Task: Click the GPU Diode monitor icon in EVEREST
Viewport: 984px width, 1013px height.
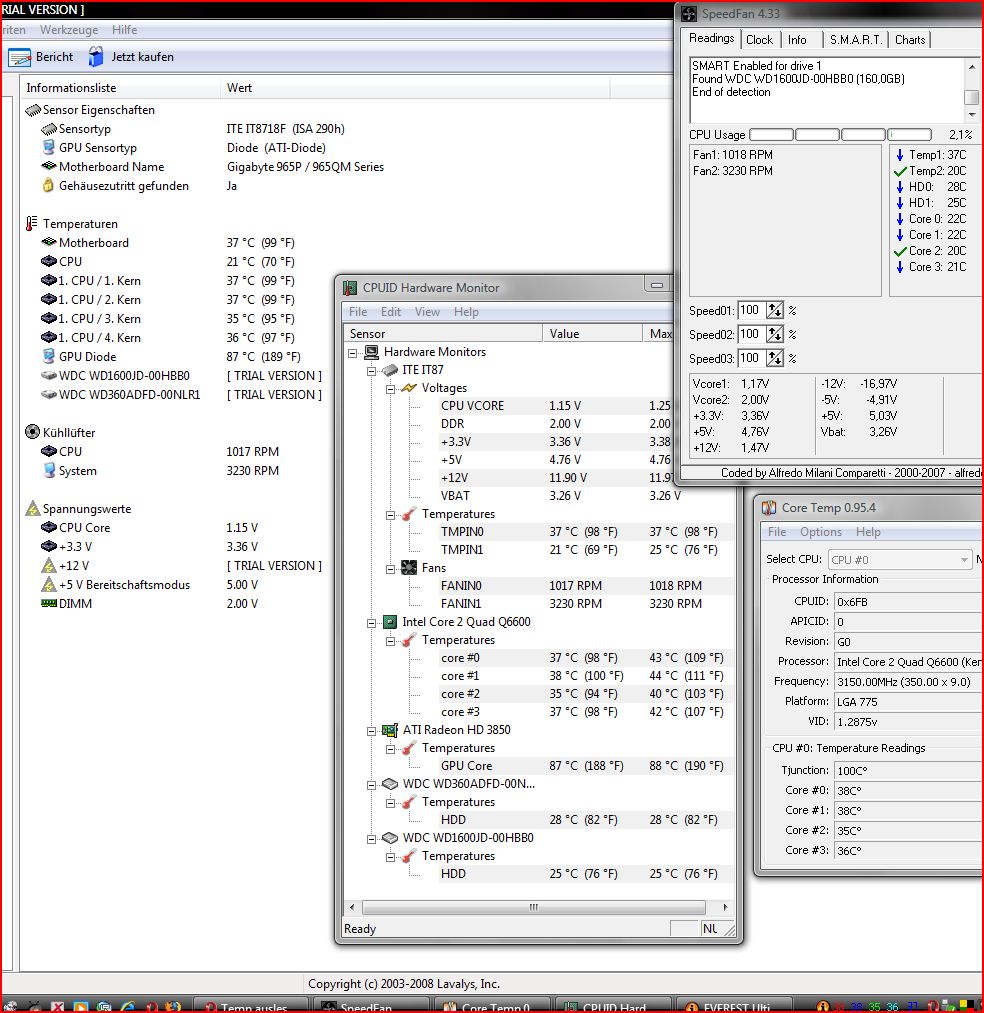Action: (48, 356)
